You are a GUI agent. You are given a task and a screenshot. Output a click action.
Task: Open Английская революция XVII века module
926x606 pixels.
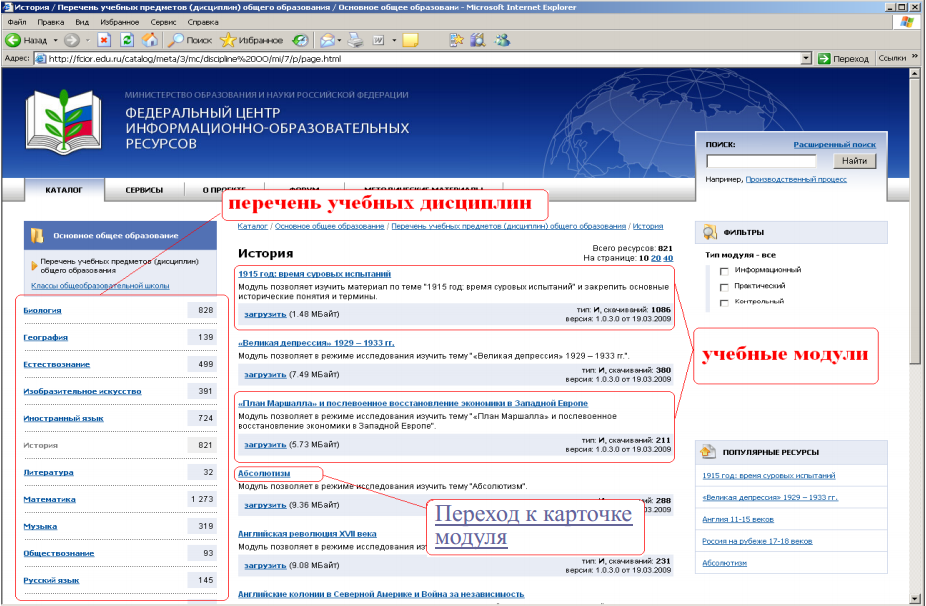click(x=307, y=533)
